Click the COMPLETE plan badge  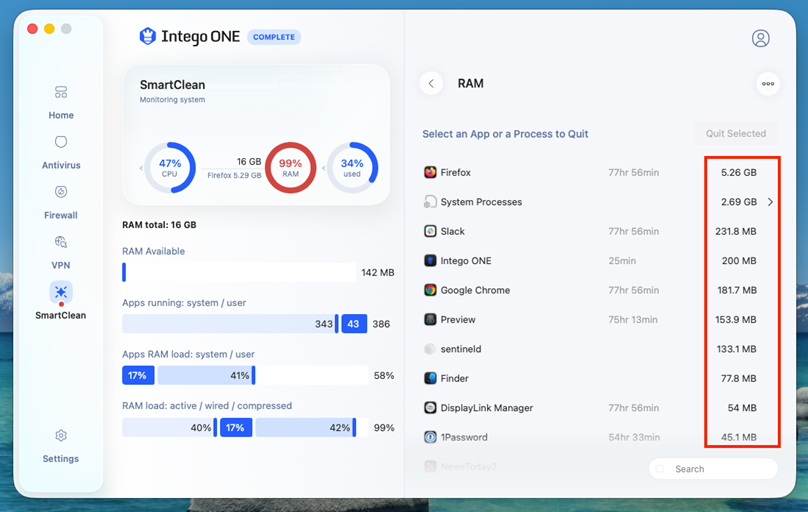click(274, 37)
